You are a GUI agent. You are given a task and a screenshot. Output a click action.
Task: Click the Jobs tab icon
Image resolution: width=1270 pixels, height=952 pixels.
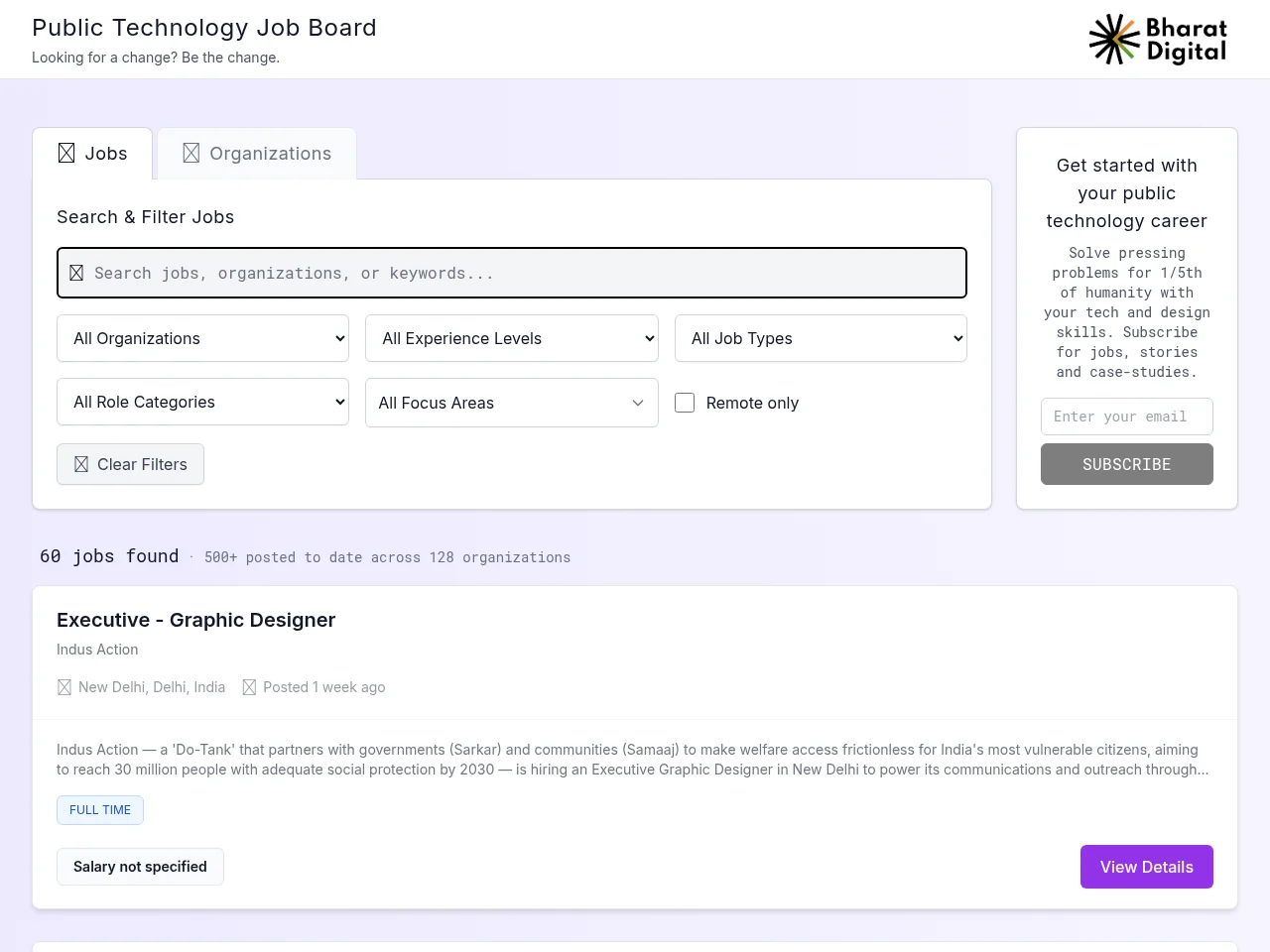point(66,153)
